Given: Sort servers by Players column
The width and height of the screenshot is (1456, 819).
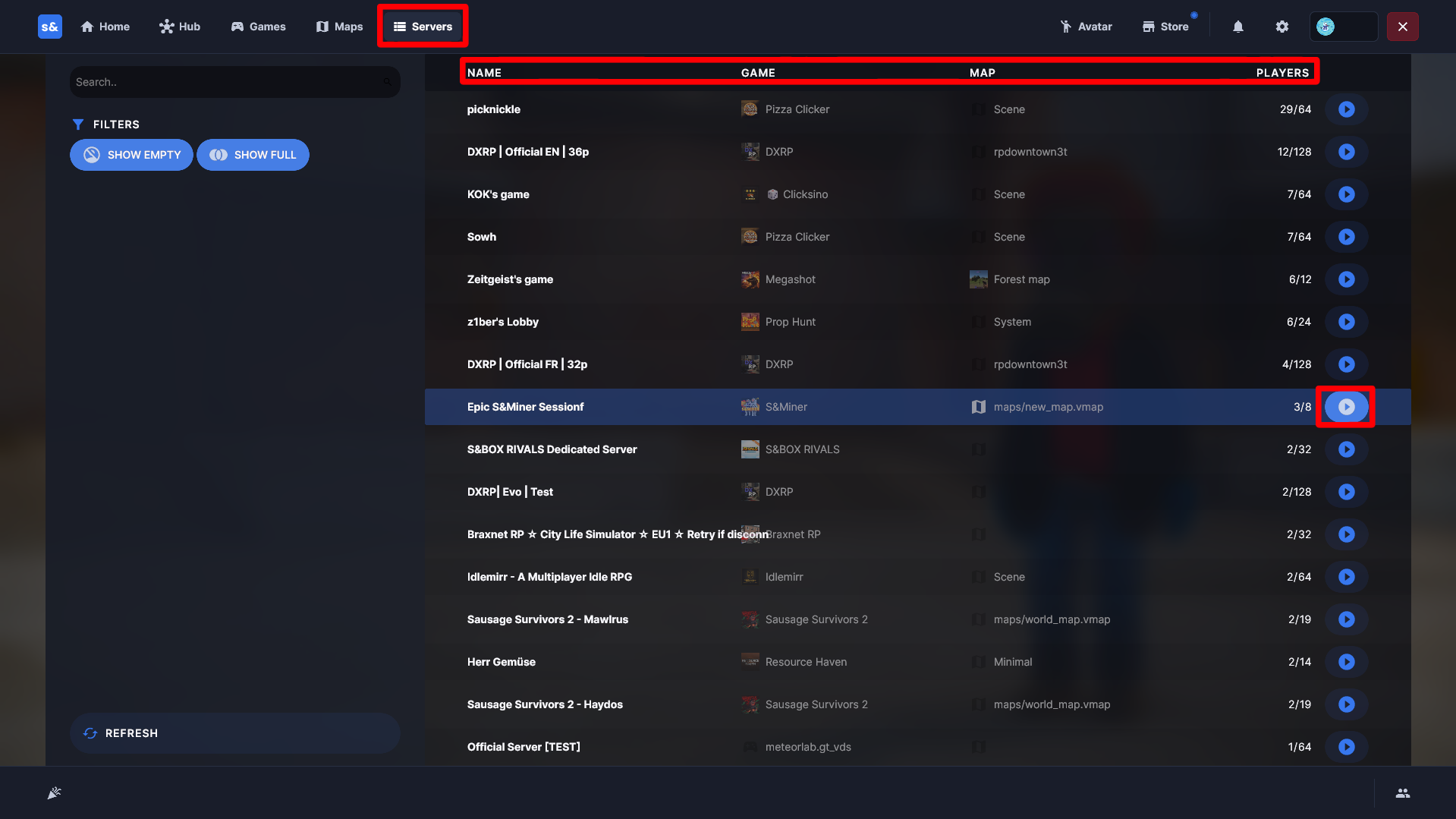Looking at the screenshot, I should (1282, 73).
